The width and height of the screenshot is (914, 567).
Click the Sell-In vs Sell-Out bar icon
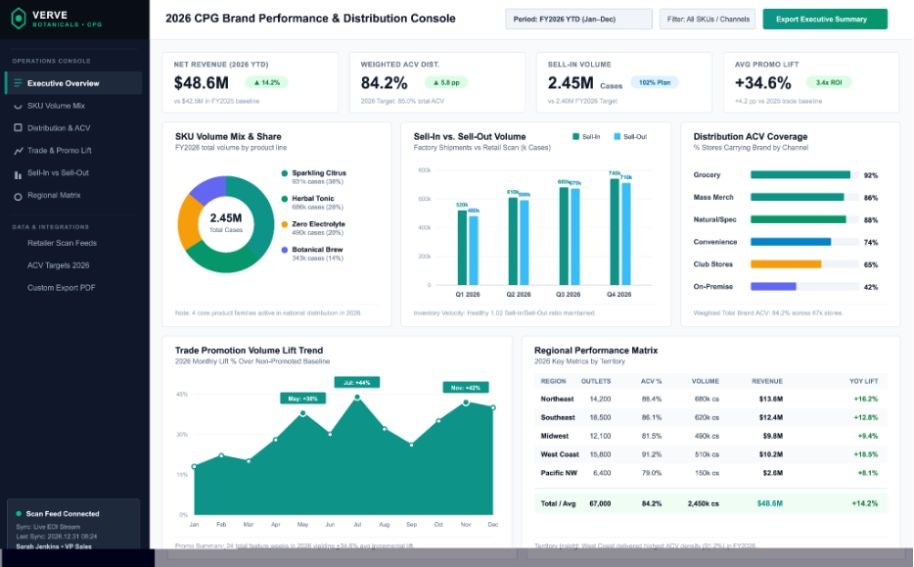(x=17, y=174)
